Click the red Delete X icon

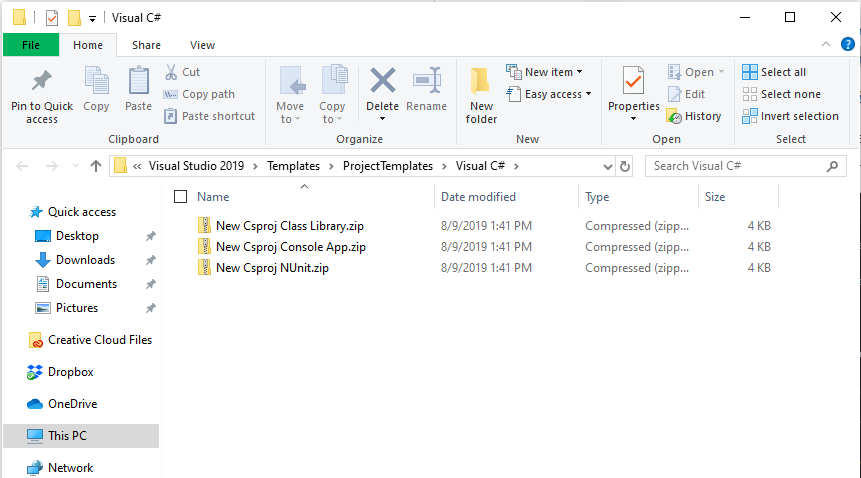click(382, 80)
